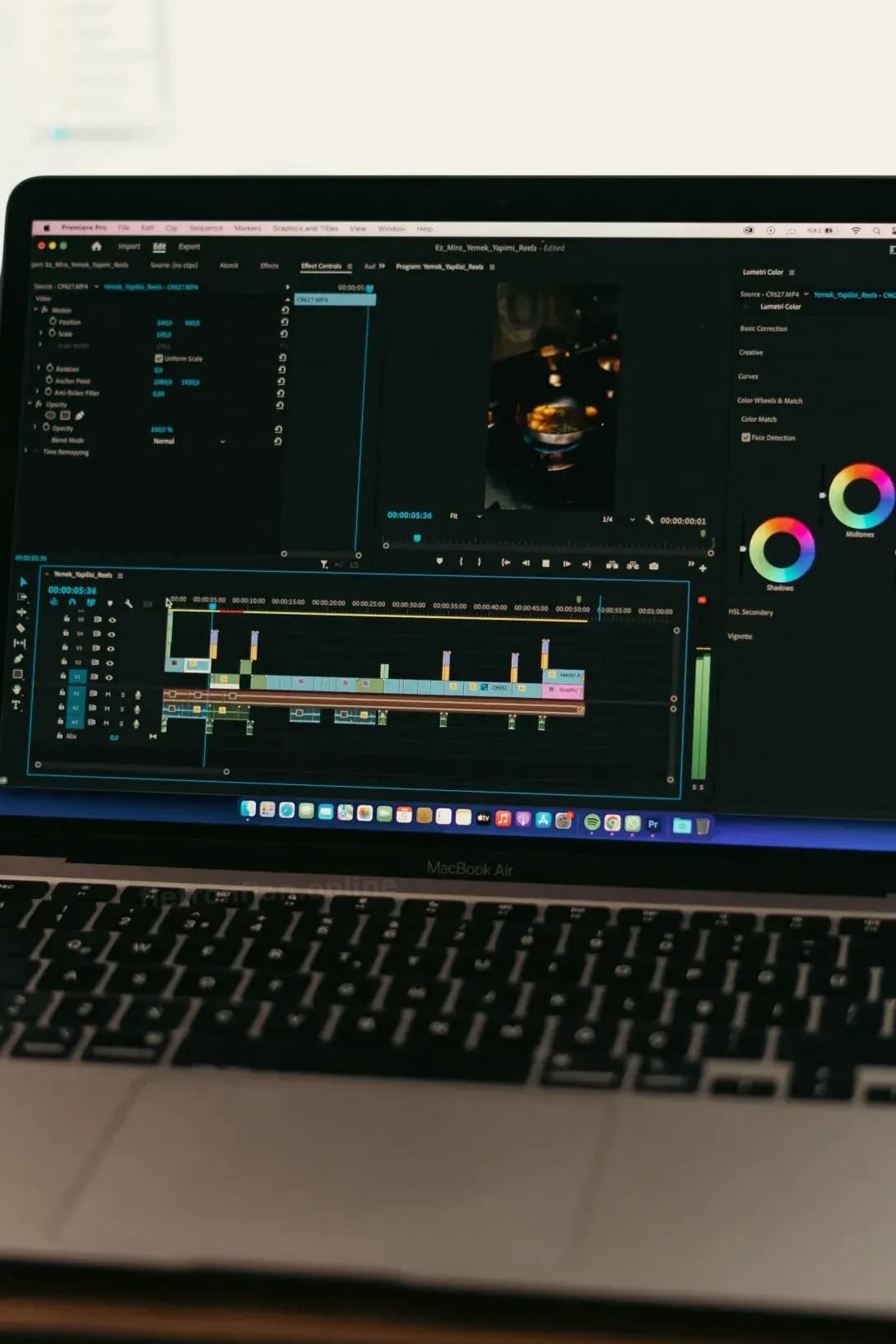Image resolution: width=896 pixels, height=1344 pixels.
Task: Click the Export Frame camera icon
Action: click(x=654, y=565)
